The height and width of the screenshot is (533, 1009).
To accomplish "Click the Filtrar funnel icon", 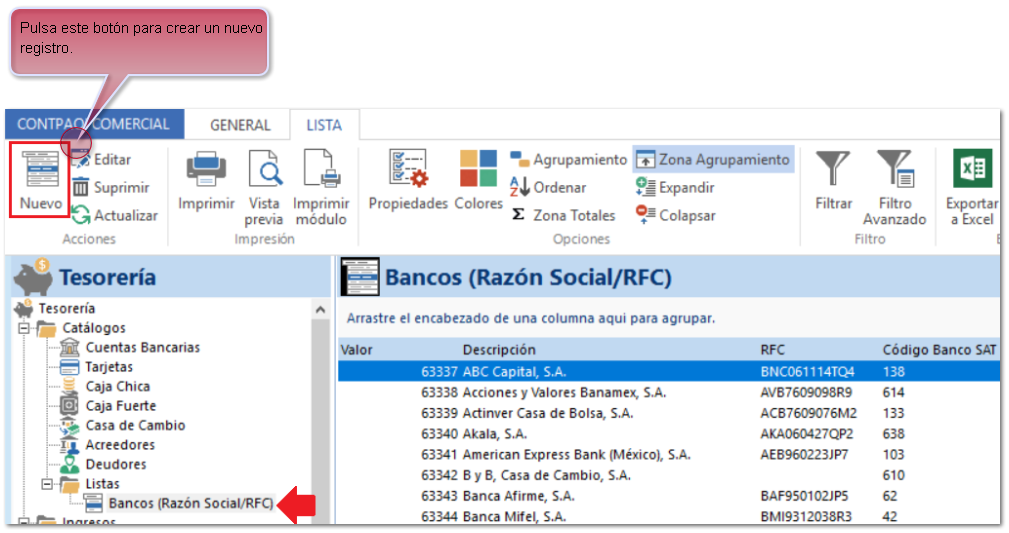I will [x=833, y=169].
